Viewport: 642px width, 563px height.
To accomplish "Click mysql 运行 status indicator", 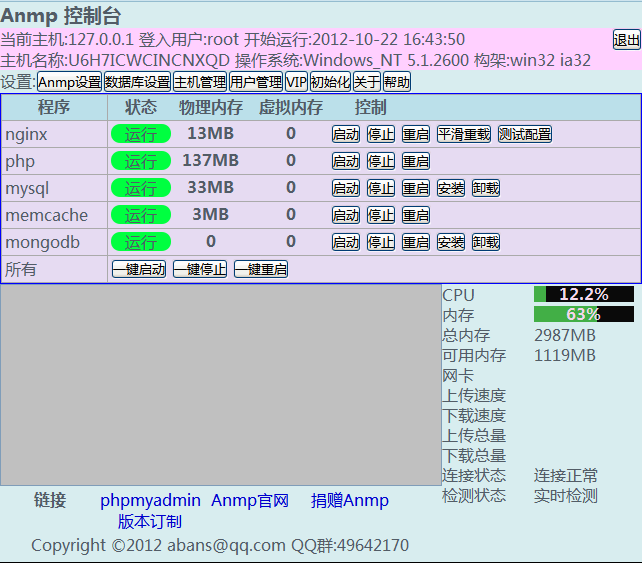I will (x=141, y=188).
